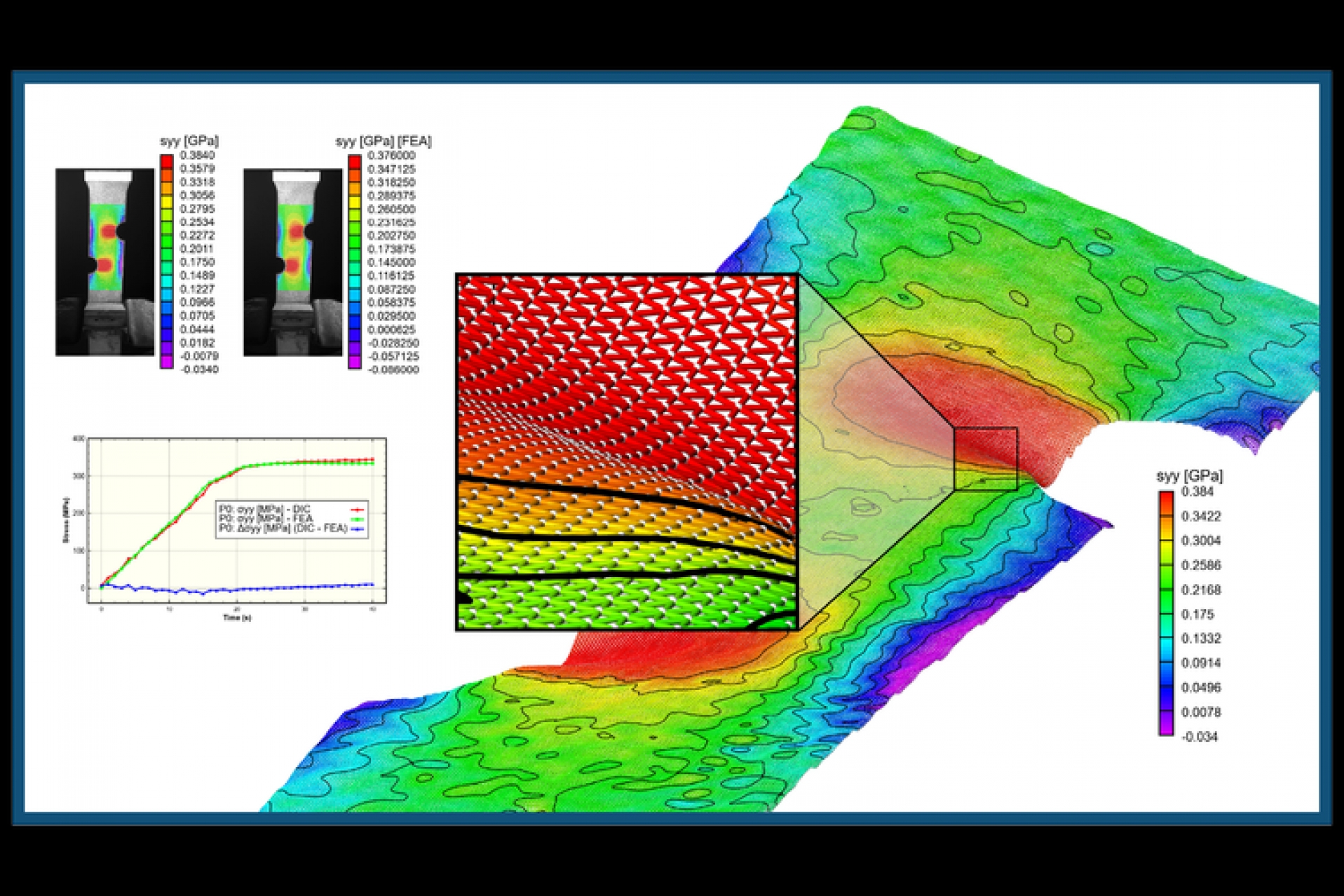Click yellow 0.2795 swatch in first syy legend
Viewport: 1344px width, 896px height.
tap(167, 208)
